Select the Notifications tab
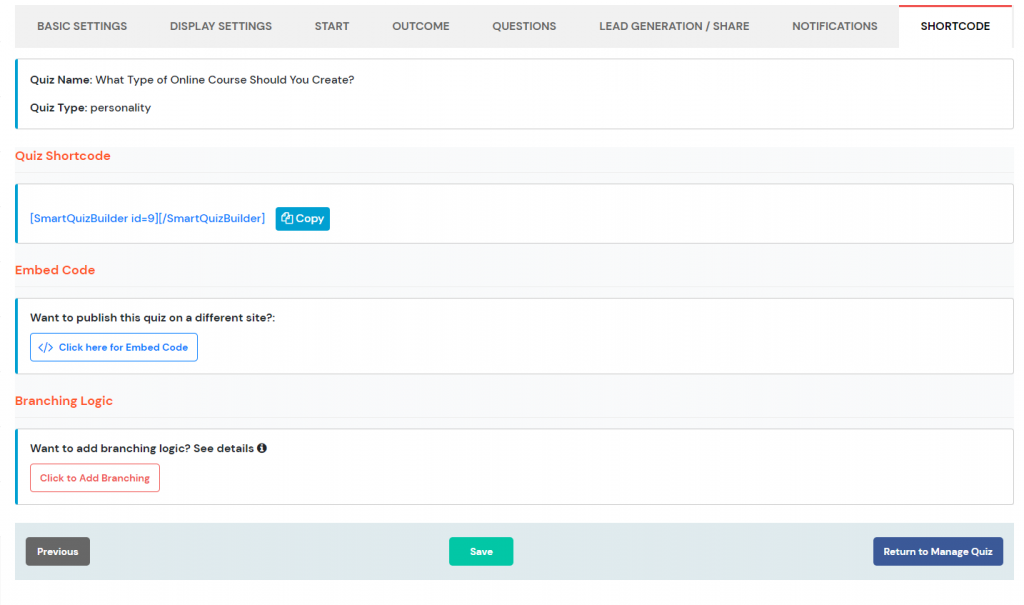This screenshot has width=1024, height=605. [834, 26]
